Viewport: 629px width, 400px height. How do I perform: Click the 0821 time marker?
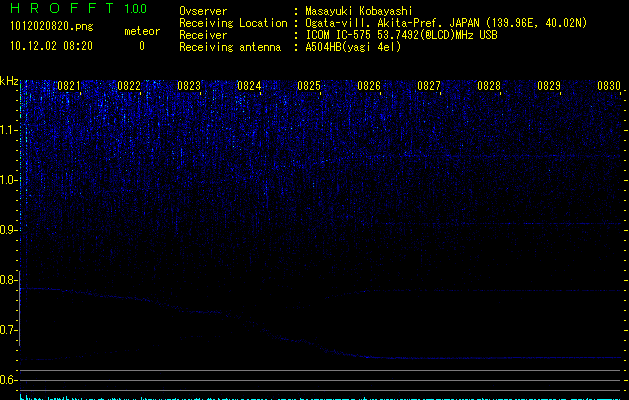[69, 87]
